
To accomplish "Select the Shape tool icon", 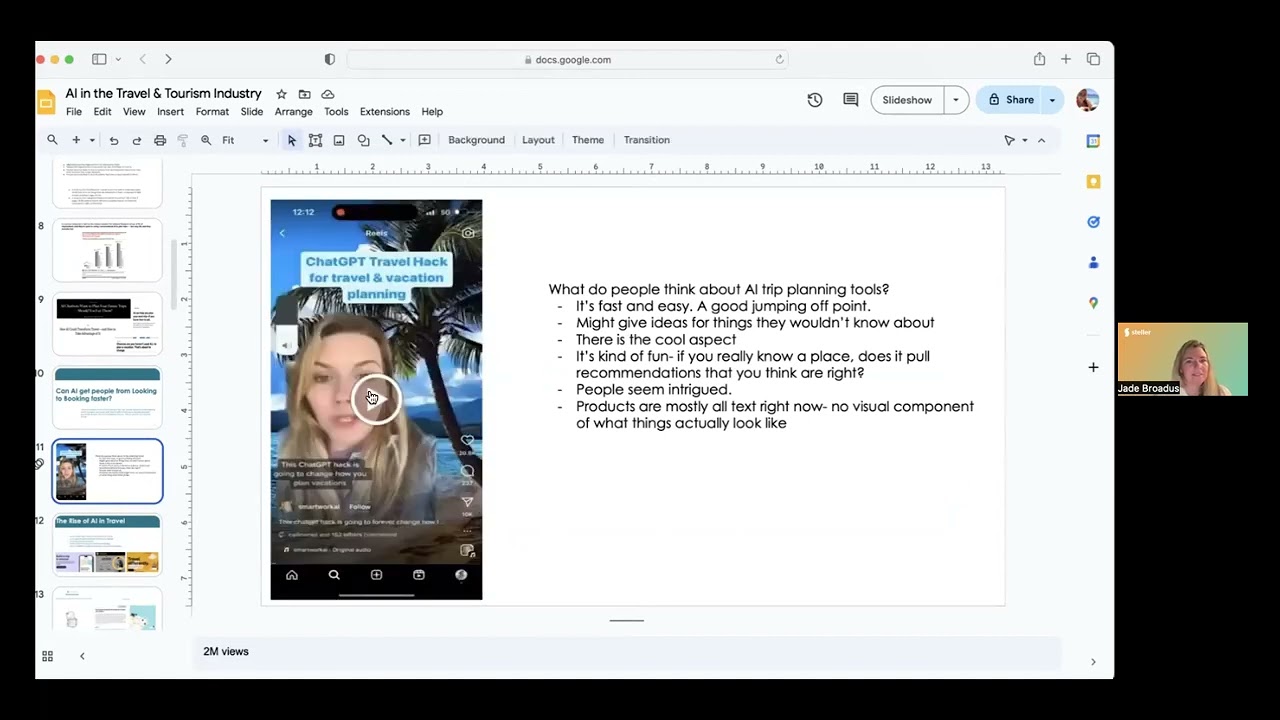I will (363, 140).
